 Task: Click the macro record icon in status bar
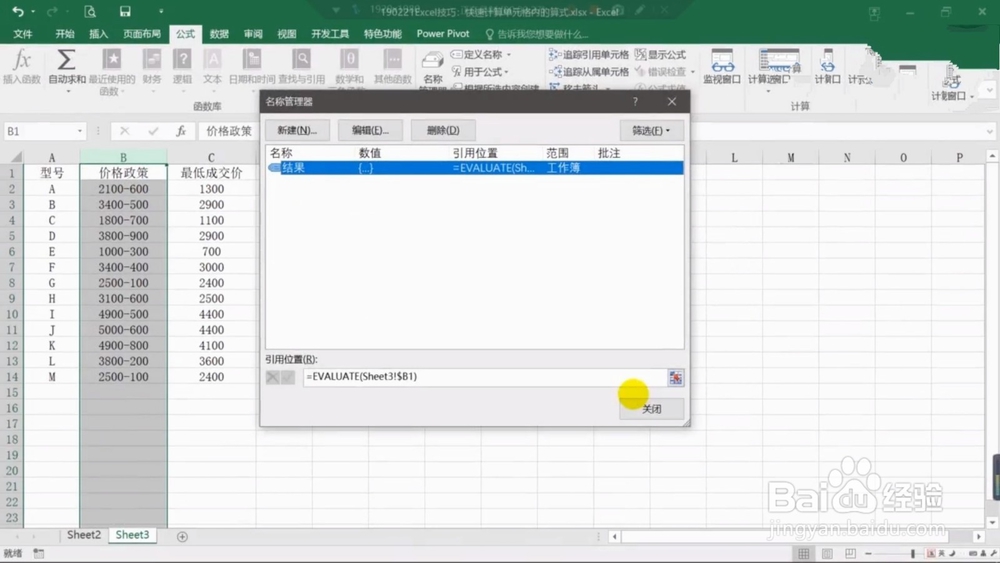click(39, 553)
